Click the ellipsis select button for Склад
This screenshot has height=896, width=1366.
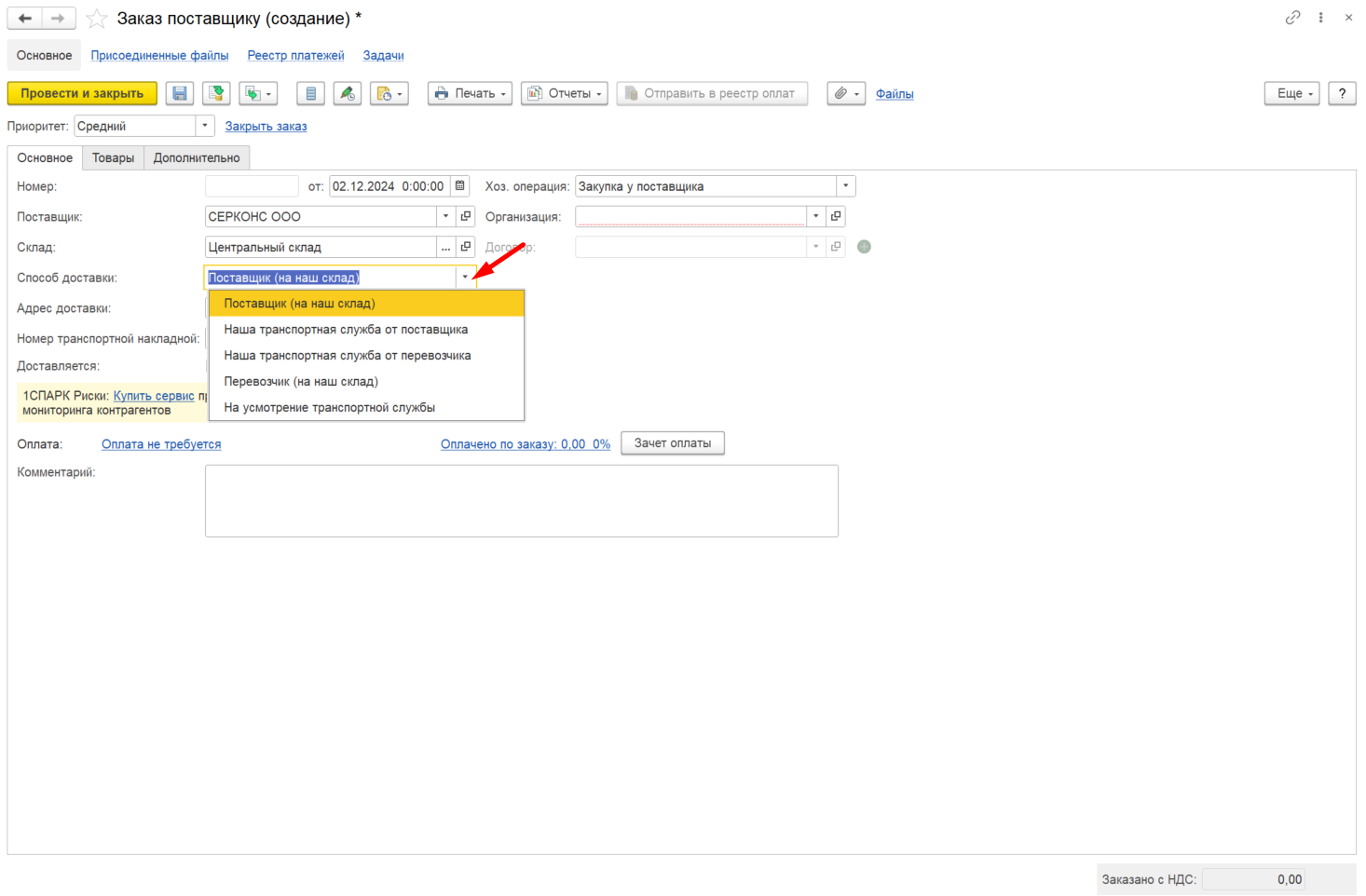[446, 247]
